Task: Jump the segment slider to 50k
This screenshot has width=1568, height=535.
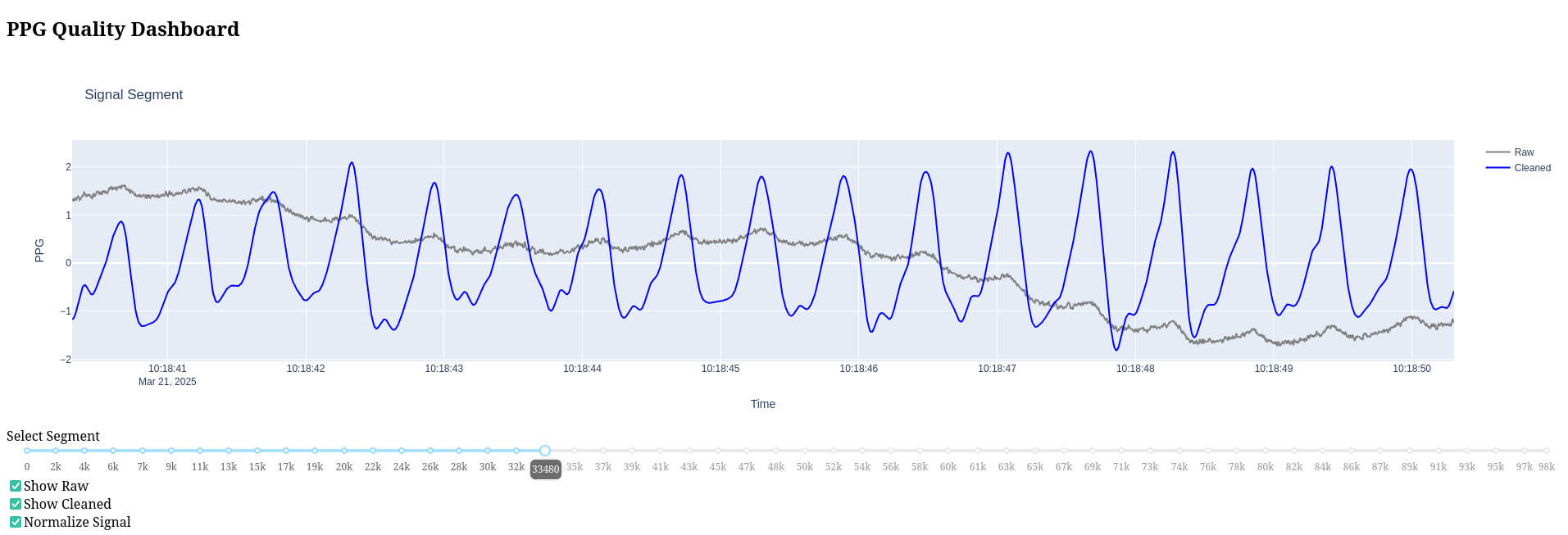Action: 805,451
